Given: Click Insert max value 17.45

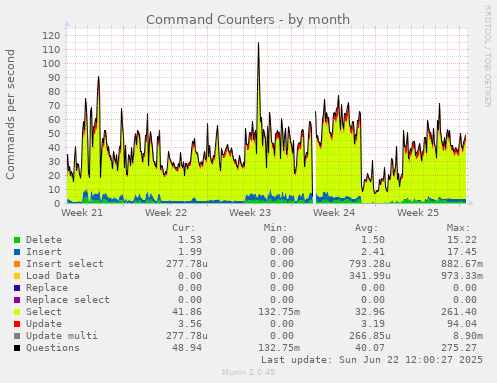Looking at the screenshot, I should [462, 252].
